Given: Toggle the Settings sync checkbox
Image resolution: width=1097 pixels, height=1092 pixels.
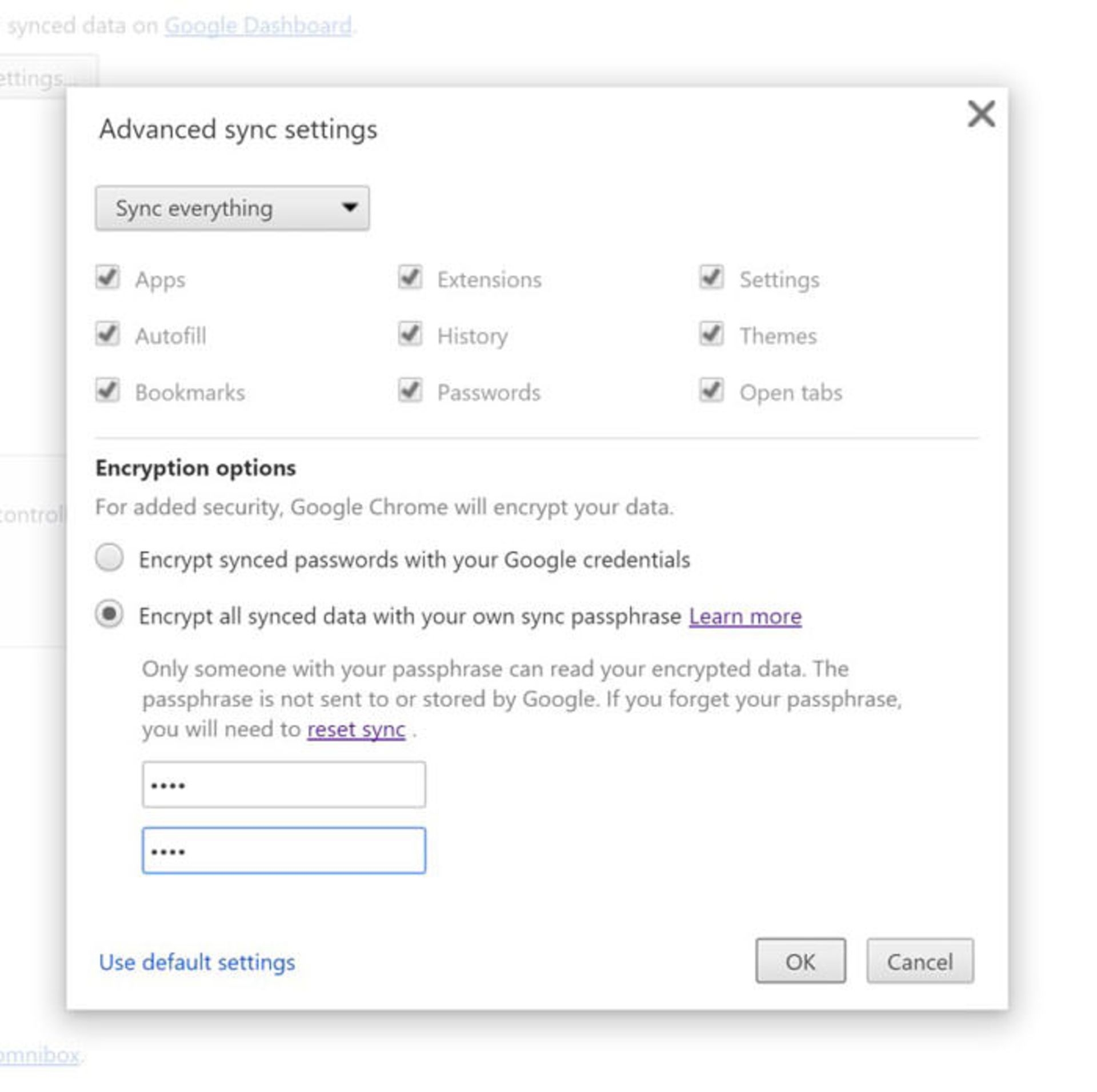Looking at the screenshot, I should tap(711, 278).
